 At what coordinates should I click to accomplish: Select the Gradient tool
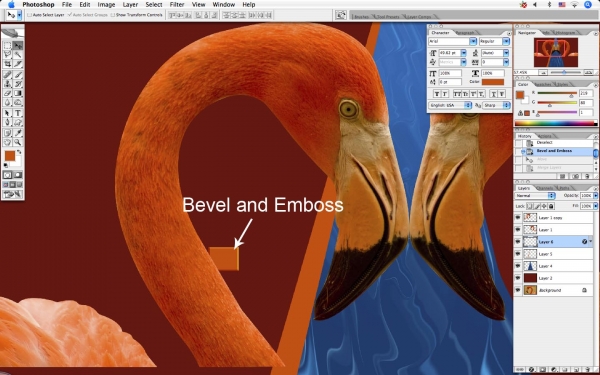[x=18, y=93]
